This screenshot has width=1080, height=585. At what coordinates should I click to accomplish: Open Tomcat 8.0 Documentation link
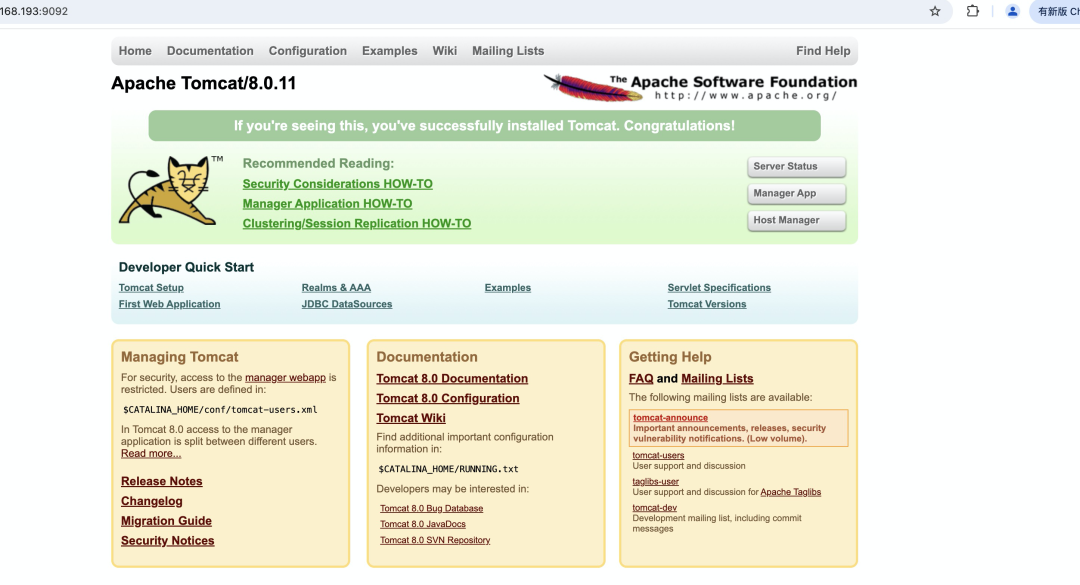(452, 379)
